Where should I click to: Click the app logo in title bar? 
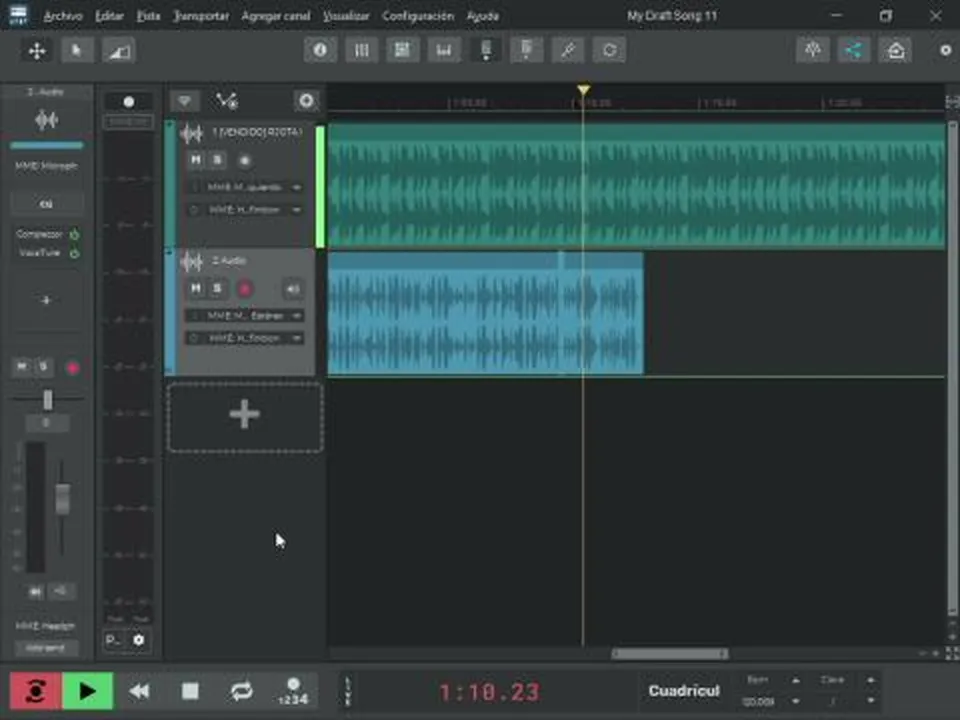(x=18, y=15)
